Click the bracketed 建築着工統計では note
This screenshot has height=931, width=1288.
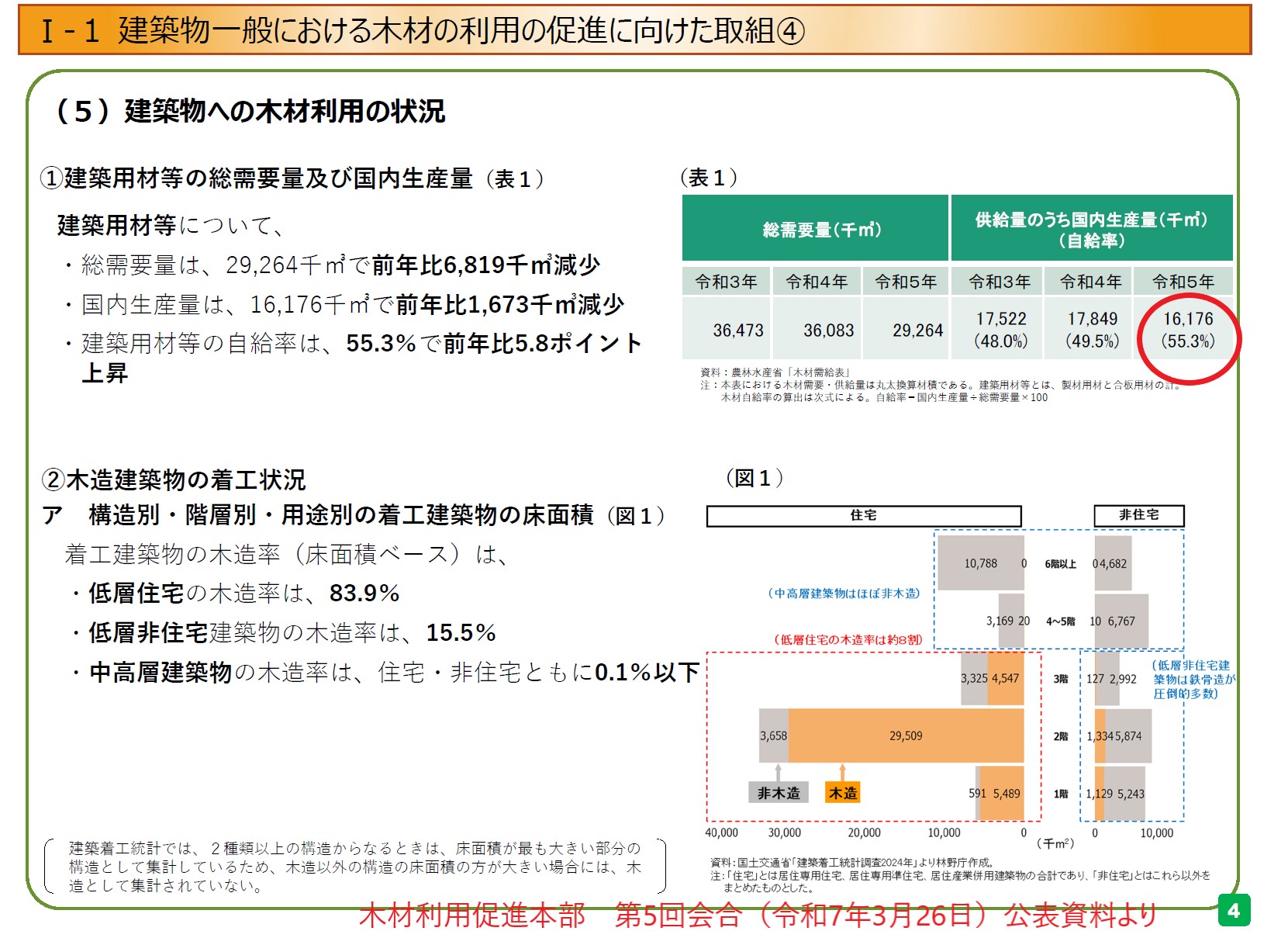pyautogui.click(x=355, y=867)
